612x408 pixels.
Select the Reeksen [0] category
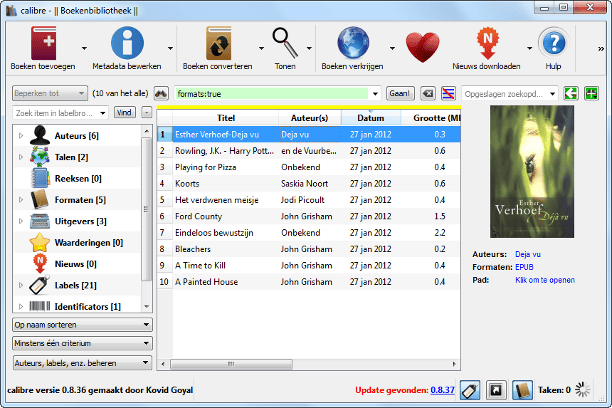point(78,178)
